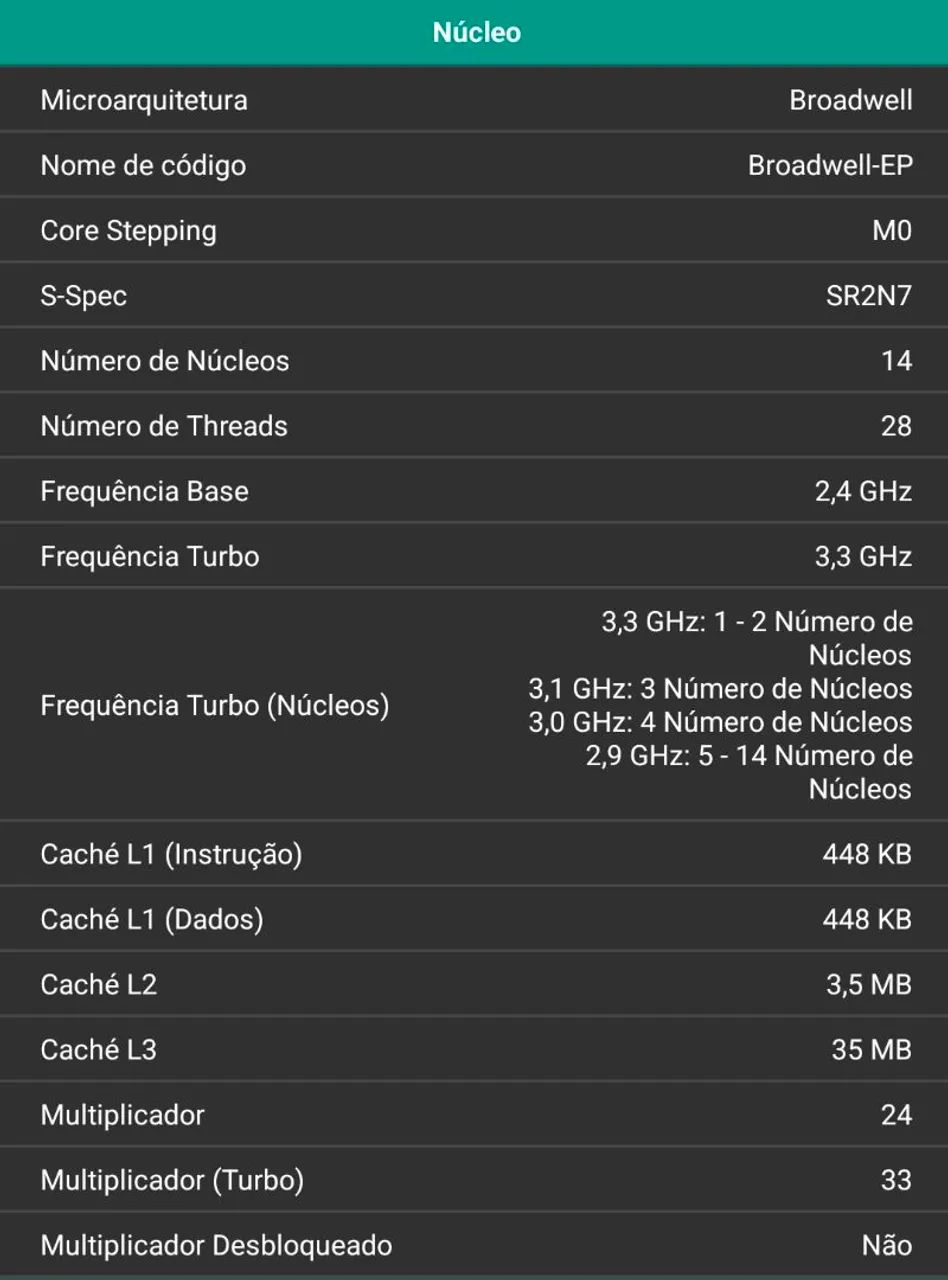Click the Broadwell-EP code name value
The width and height of the screenshot is (948, 1280).
tap(830, 165)
